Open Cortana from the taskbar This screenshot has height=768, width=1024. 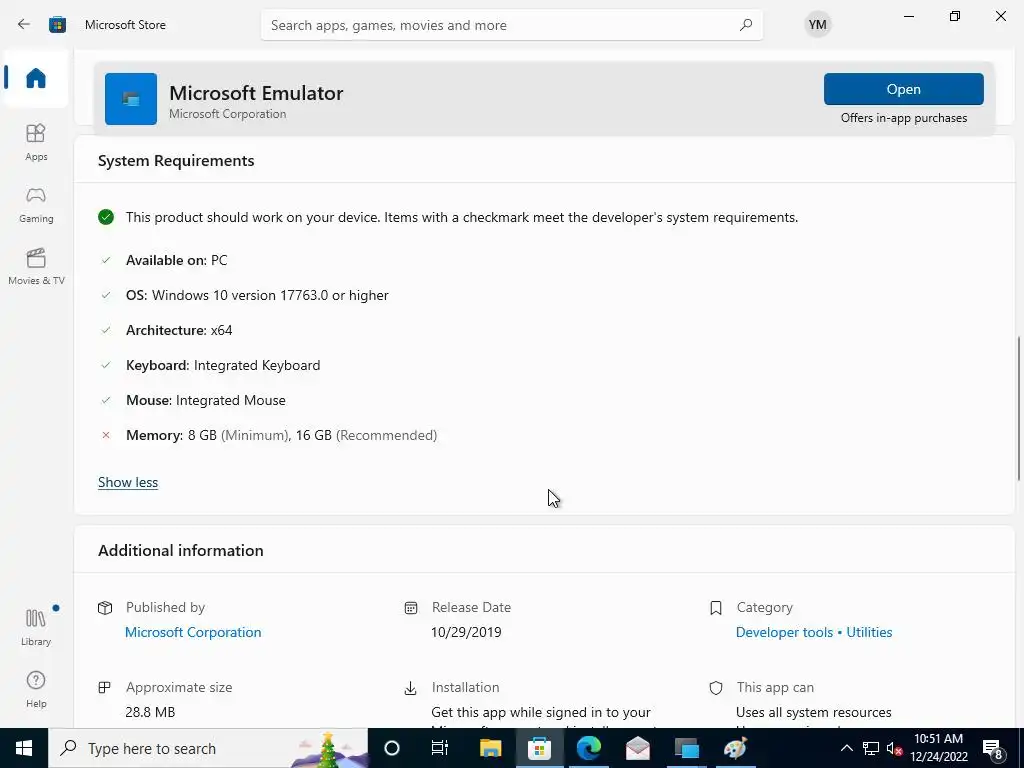(392, 748)
